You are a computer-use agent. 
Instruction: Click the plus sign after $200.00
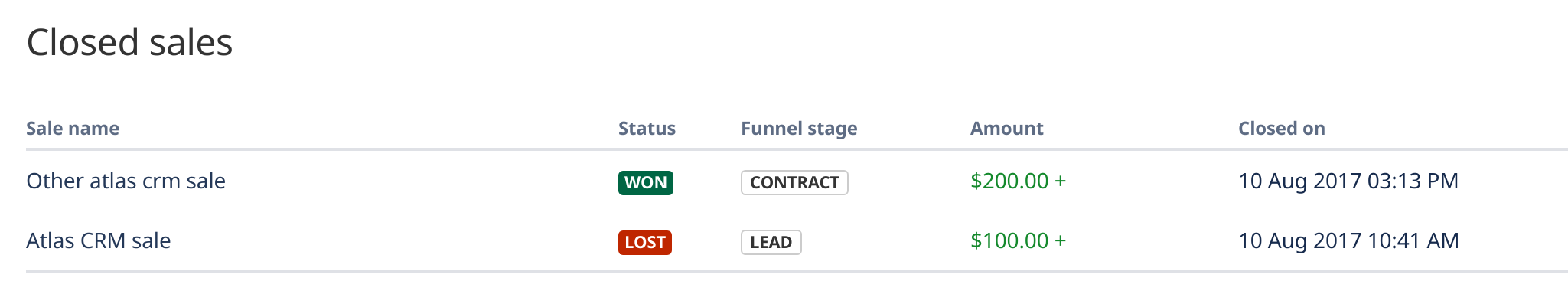[1060, 181]
